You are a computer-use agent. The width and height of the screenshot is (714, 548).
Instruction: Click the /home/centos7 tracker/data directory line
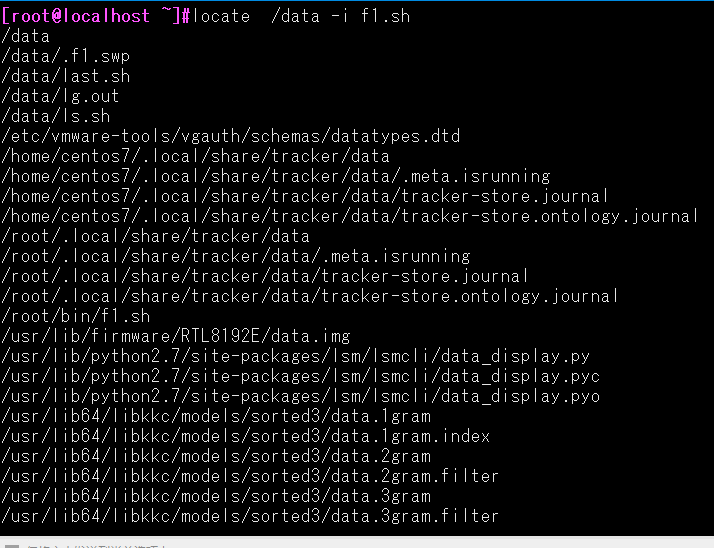click(x=195, y=157)
